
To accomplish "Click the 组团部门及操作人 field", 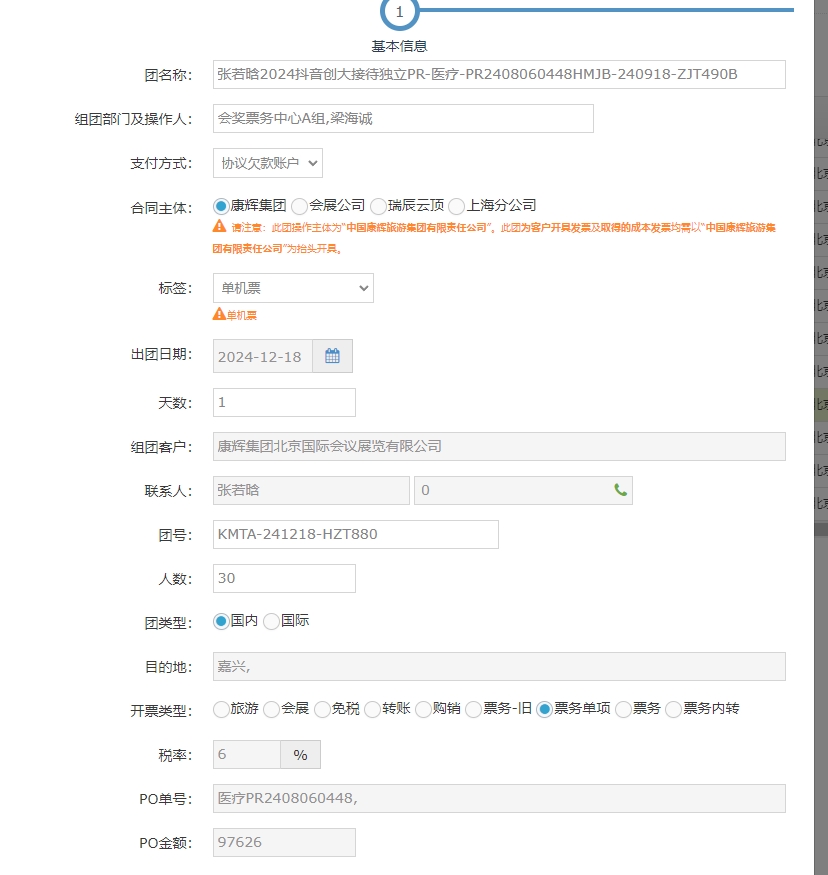I will [x=403, y=118].
